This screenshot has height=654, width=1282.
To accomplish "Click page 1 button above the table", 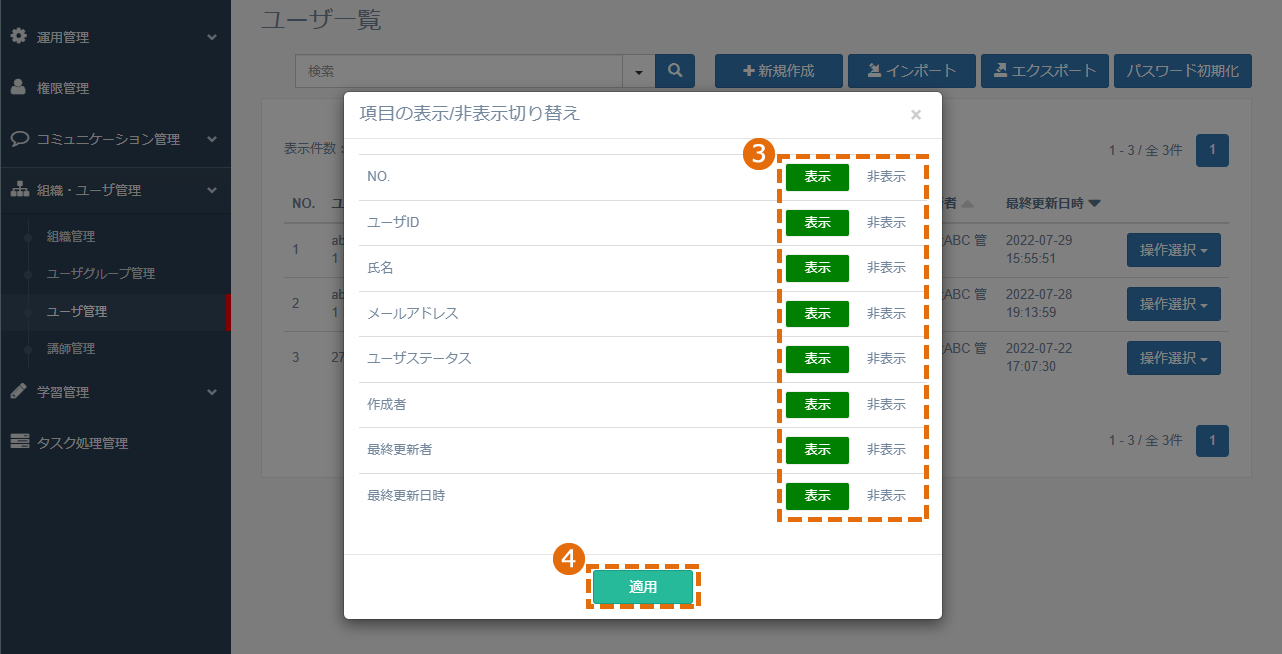I will [1212, 150].
